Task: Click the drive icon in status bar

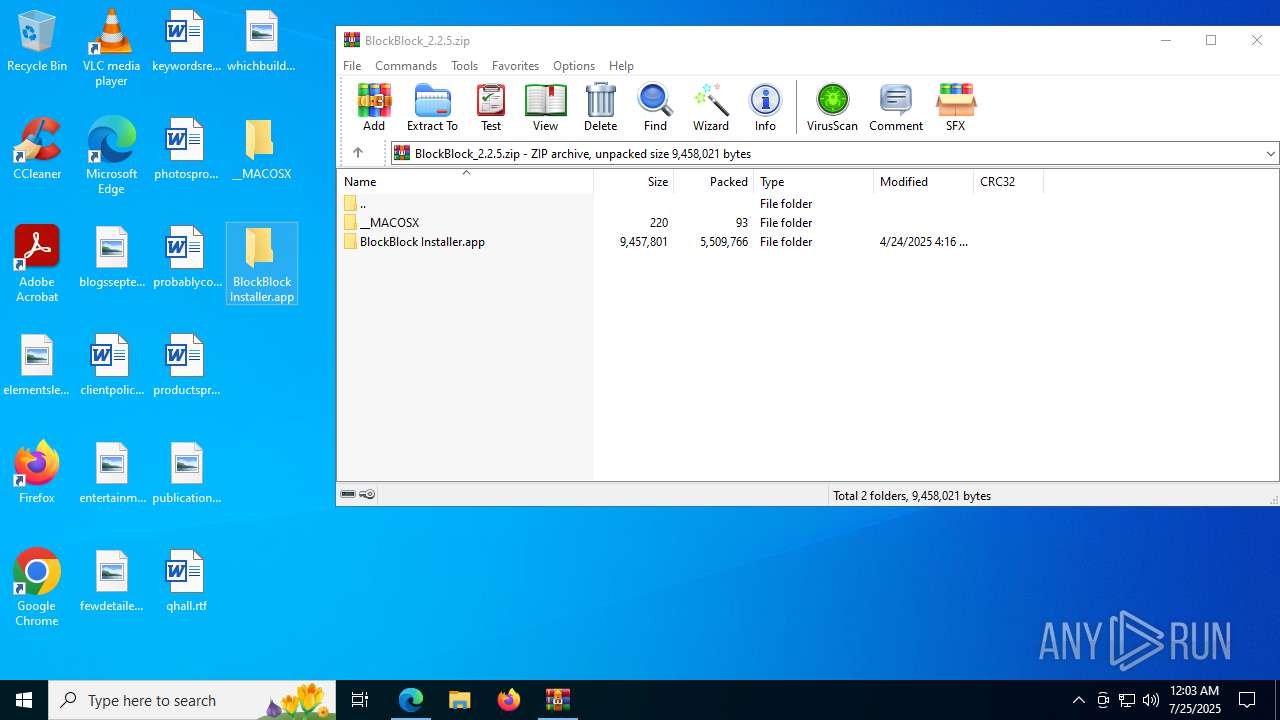Action: click(348, 494)
